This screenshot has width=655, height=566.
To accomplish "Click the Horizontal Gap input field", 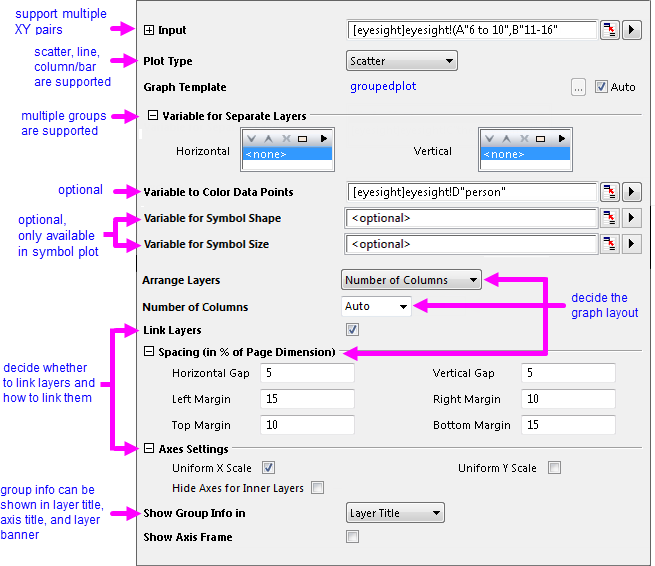I will click(x=306, y=373).
